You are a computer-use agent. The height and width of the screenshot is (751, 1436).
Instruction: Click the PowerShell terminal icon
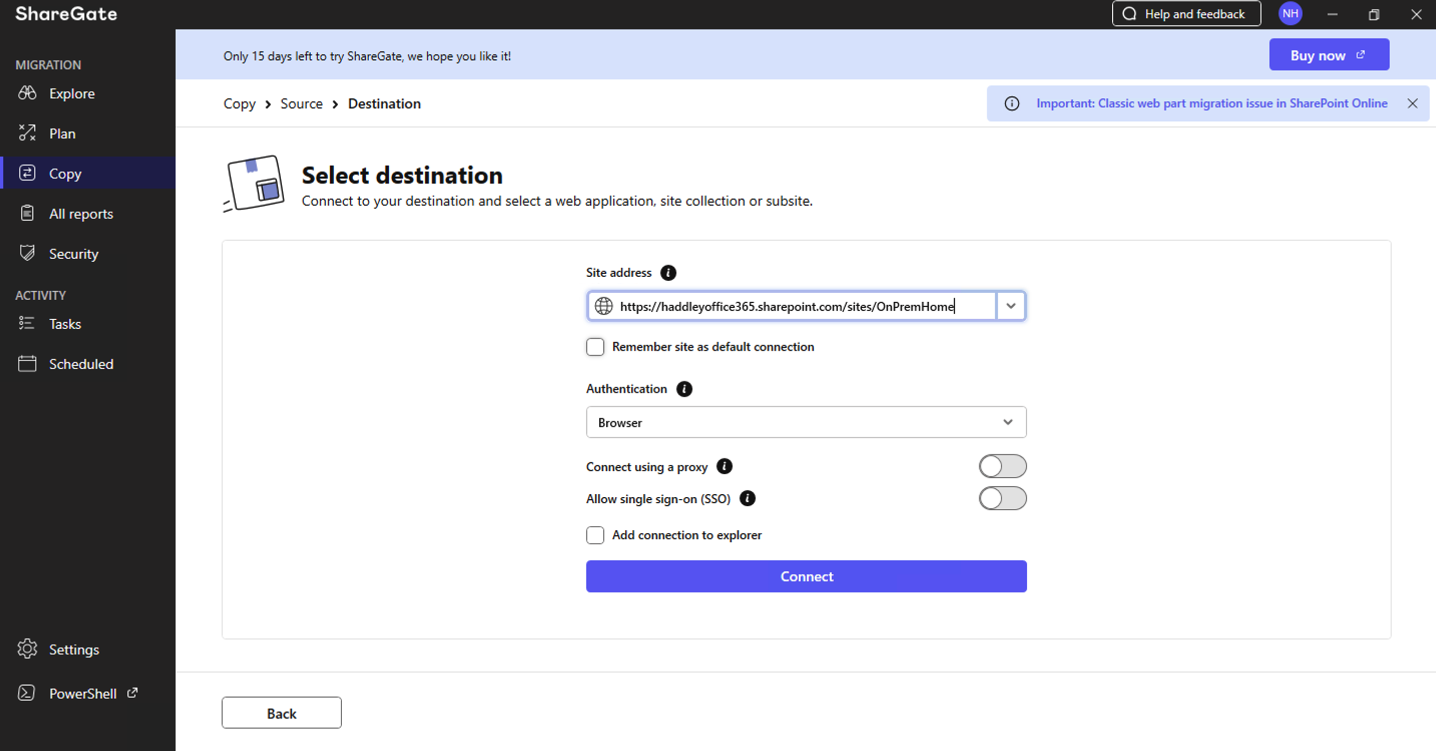pyautogui.click(x=27, y=693)
